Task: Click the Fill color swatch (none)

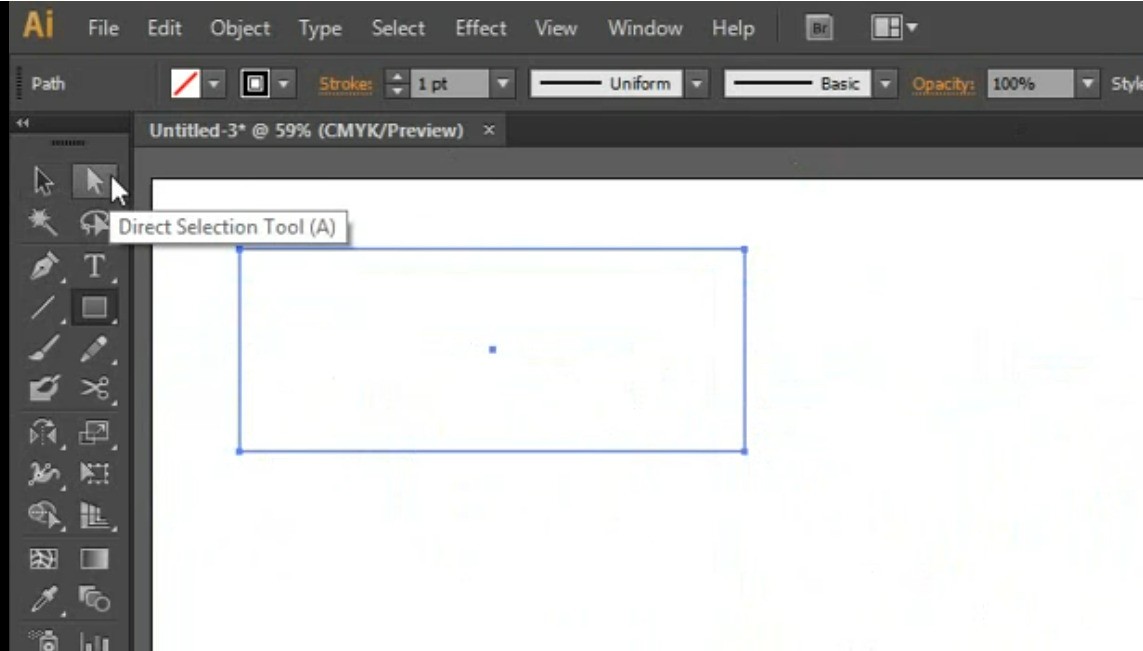Action: (x=185, y=83)
